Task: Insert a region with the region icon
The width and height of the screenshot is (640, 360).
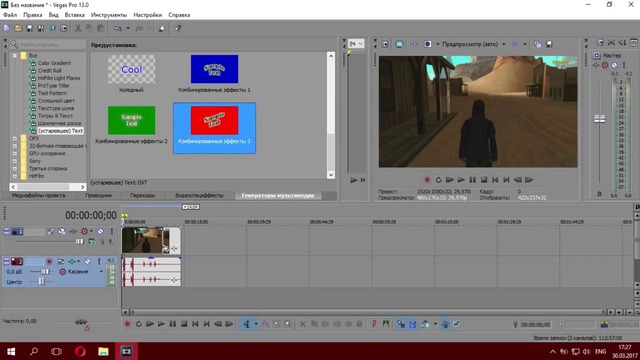Action: coord(386,324)
